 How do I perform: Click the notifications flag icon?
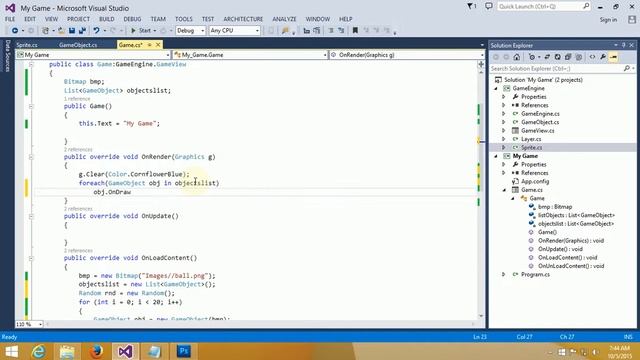[x=471, y=6]
